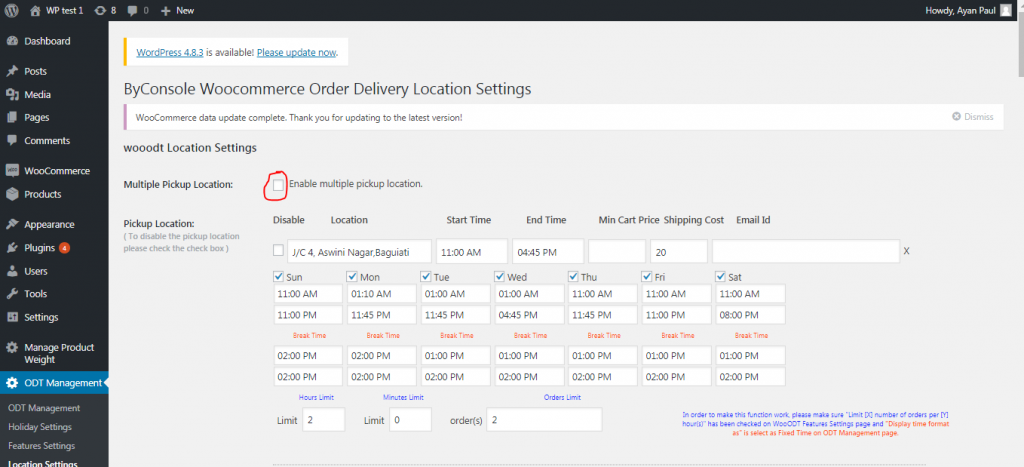Click the Dismiss circle-x icon
1024x467 pixels.
coord(957,117)
